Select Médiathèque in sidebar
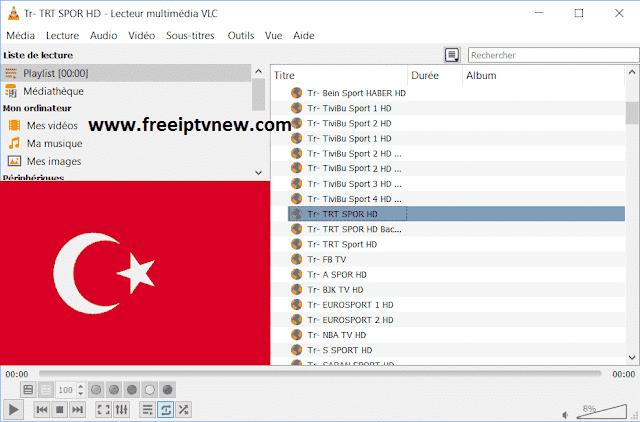640x422 pixels. tap(126, 91)
